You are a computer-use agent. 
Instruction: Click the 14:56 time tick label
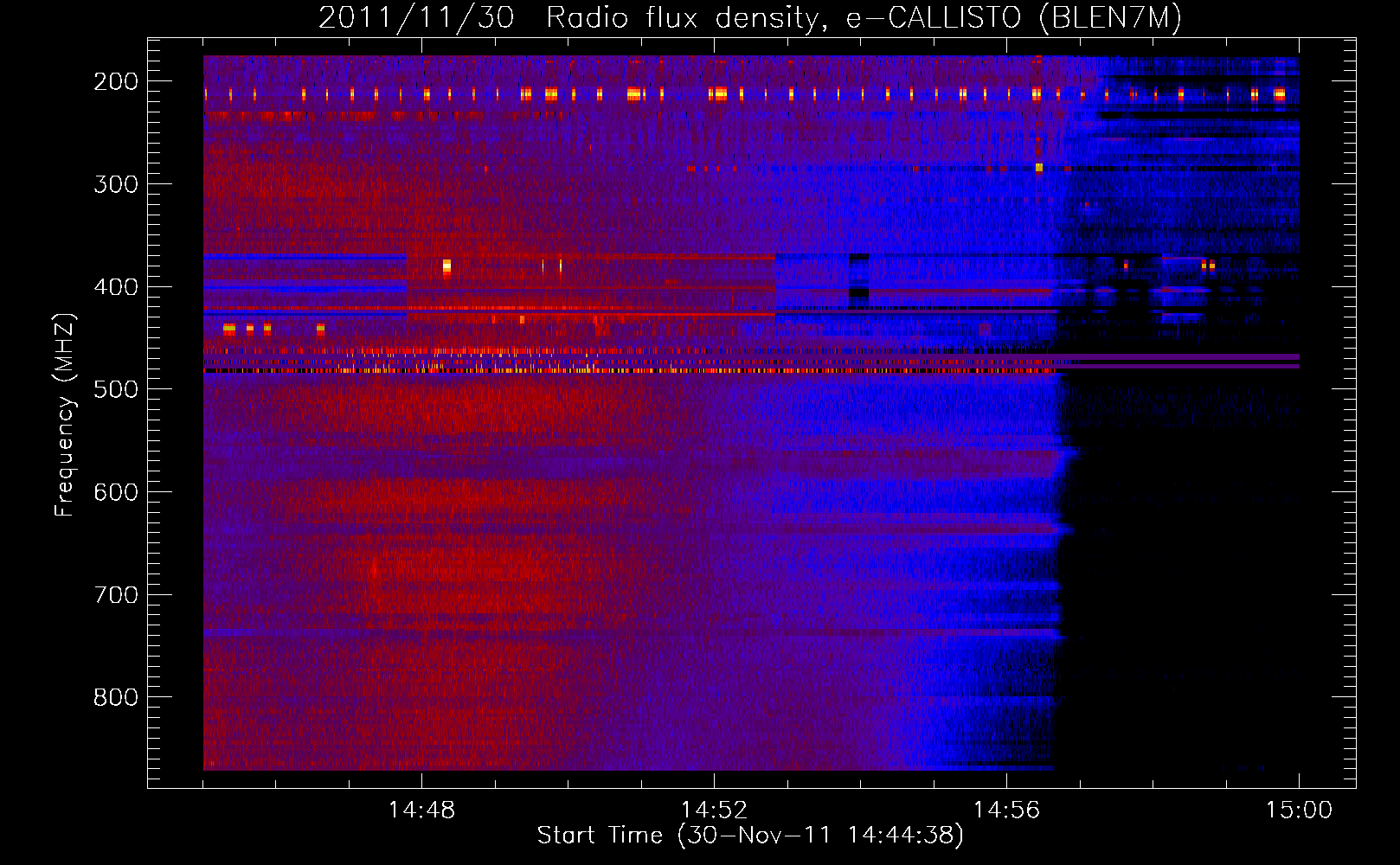point(1006,811)
